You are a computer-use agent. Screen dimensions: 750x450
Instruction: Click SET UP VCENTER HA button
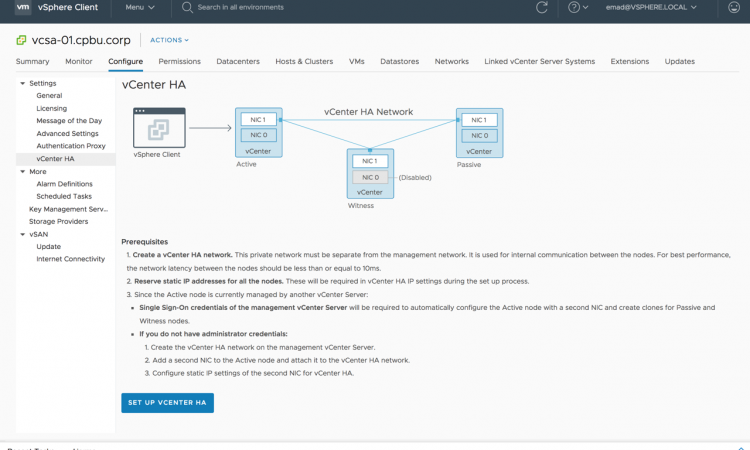[167, 403]
